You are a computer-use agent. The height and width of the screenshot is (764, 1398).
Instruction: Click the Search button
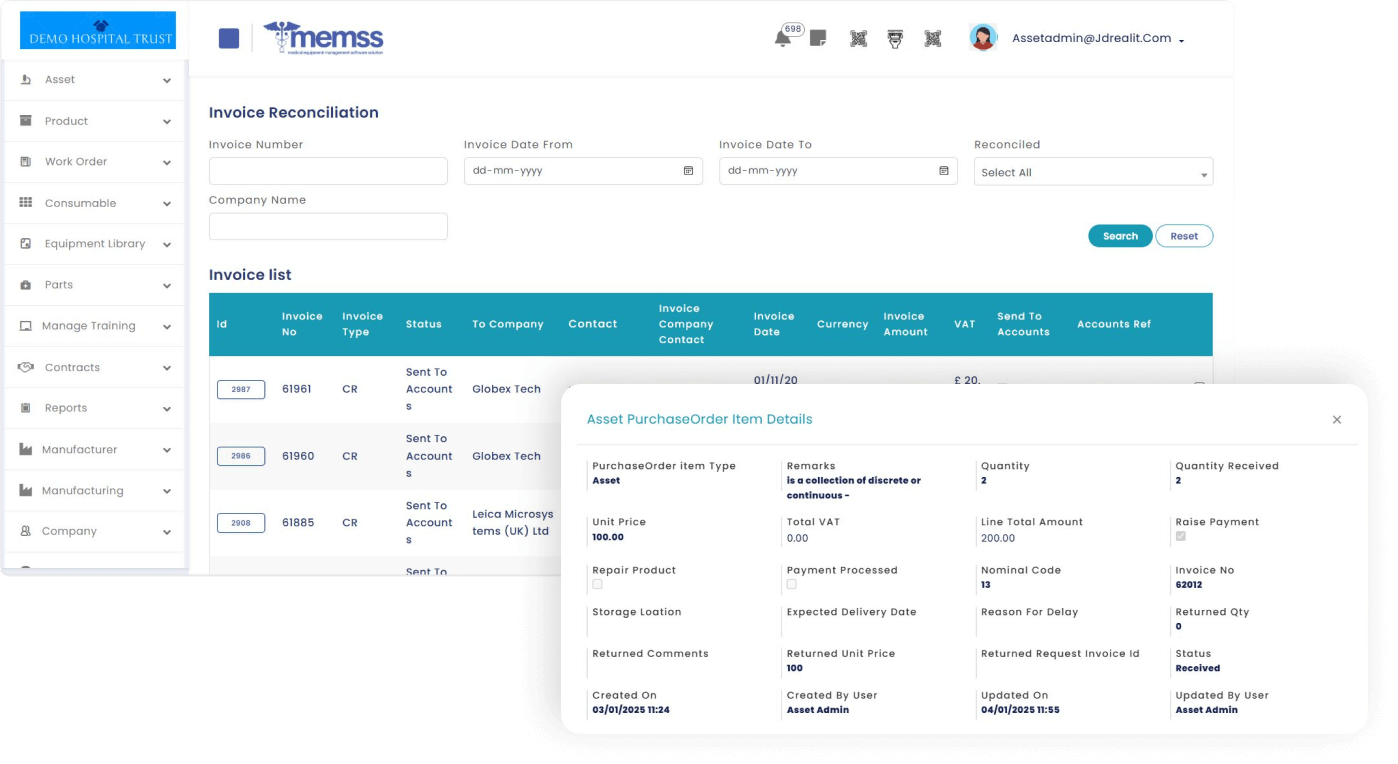pyautogui.click(x=1120, y=236)
